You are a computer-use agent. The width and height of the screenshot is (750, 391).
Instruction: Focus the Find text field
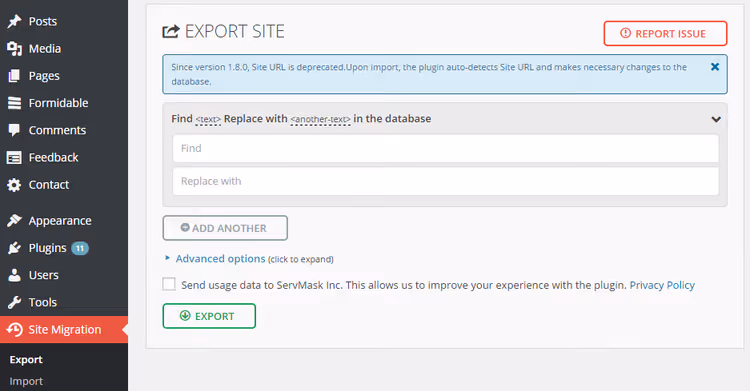tap(445, 148)
